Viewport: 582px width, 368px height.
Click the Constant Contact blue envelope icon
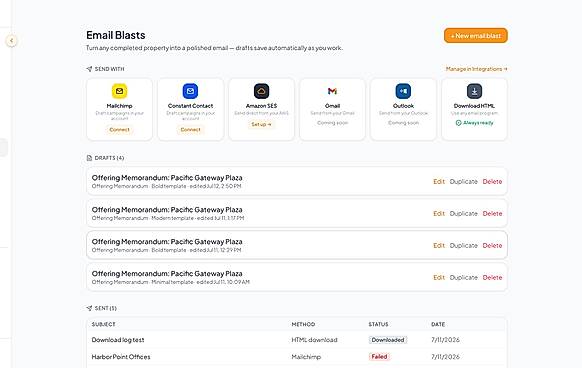[x=190, y=91]
